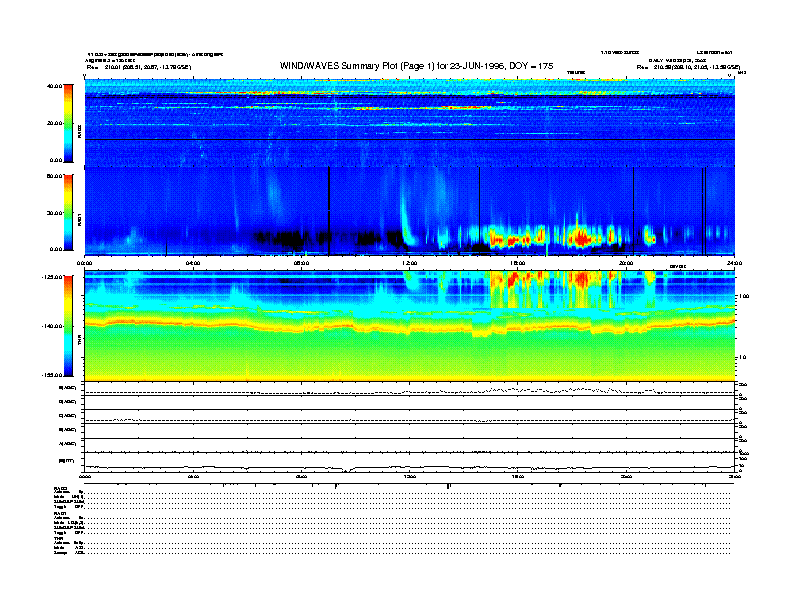The image size is (792, 612).
Task: Click the RAD2 spectrogram panel
Action: pos(410,123)
